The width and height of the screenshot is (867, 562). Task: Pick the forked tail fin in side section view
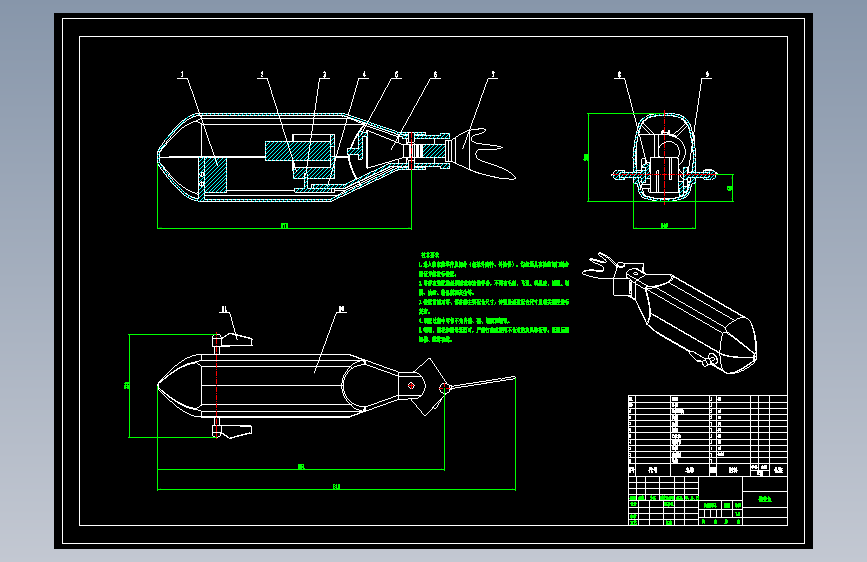point(485,153)
